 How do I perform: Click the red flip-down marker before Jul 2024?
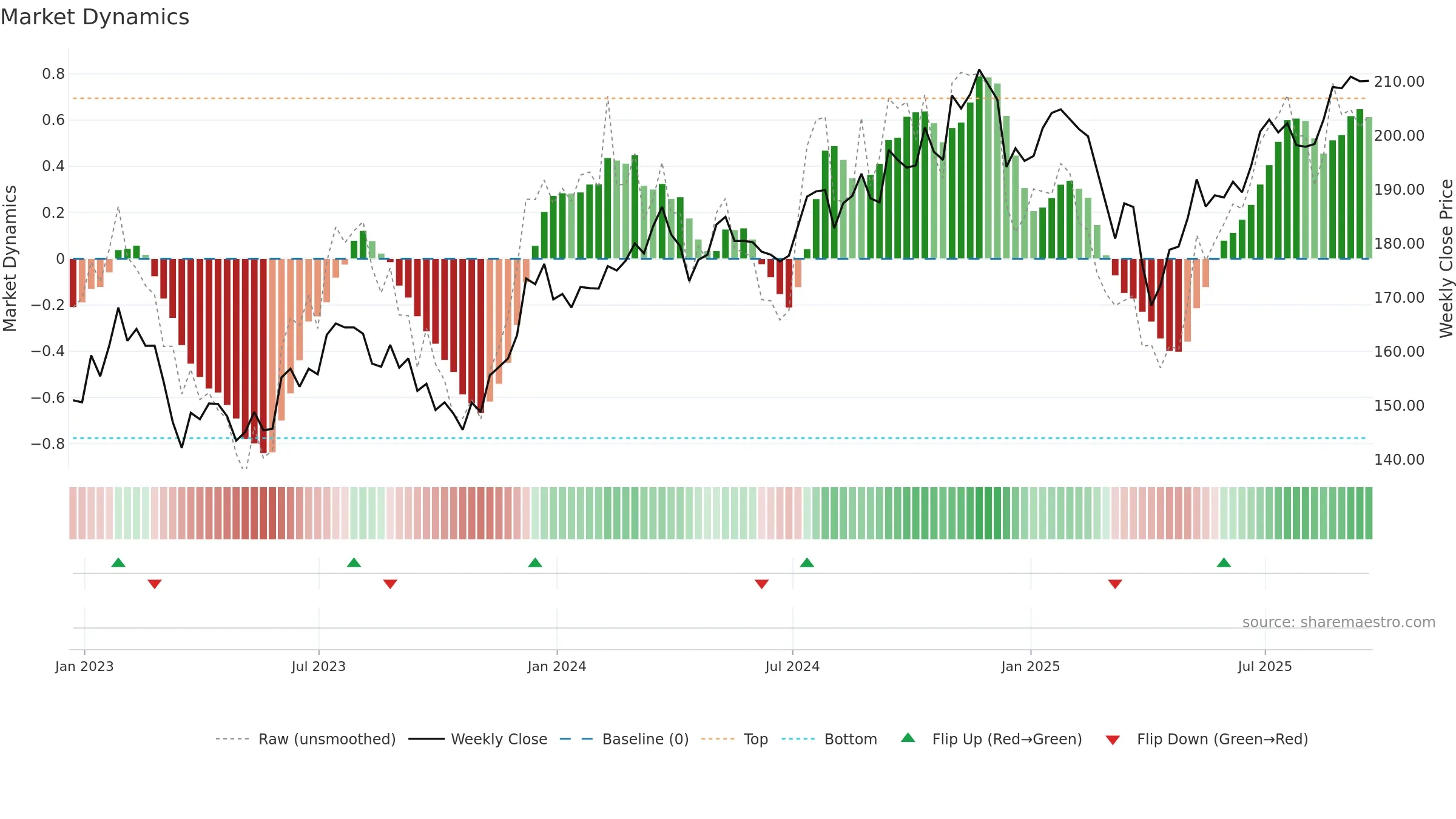coord(762,584)
